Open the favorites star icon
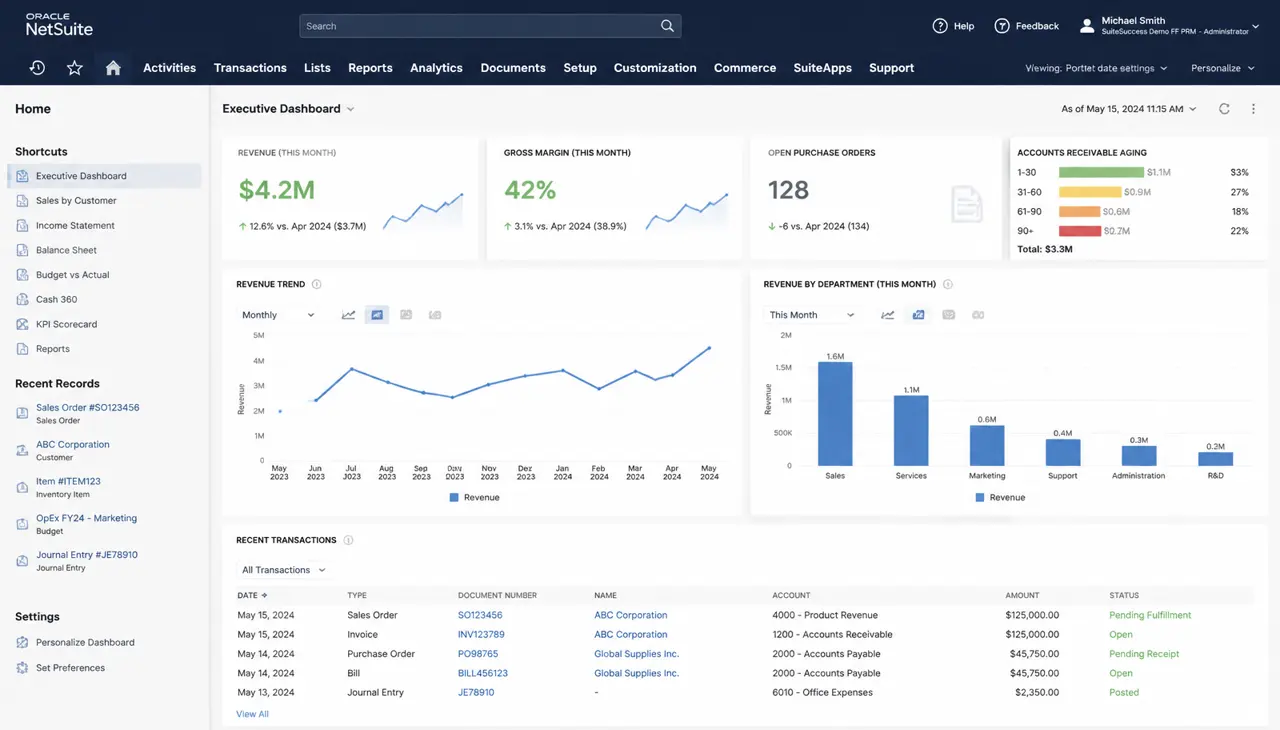 coord(74,68)
